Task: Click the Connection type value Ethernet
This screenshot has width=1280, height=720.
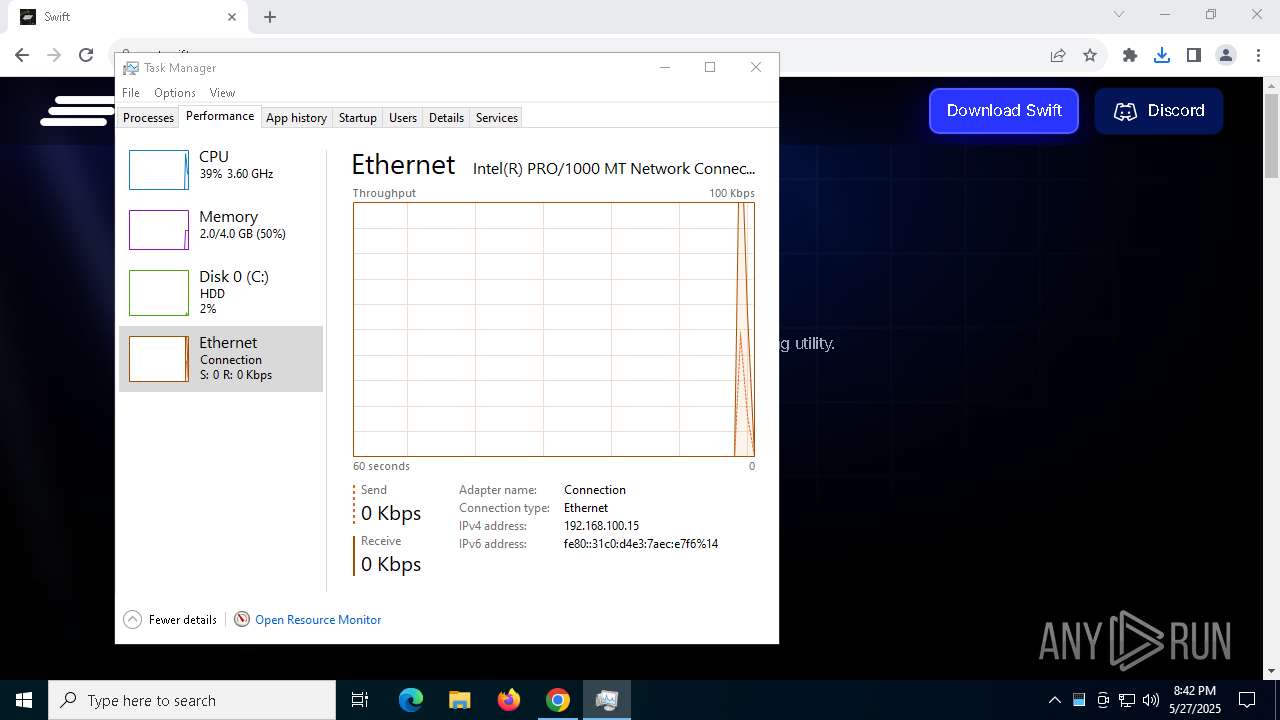Action: coord(586,508)
